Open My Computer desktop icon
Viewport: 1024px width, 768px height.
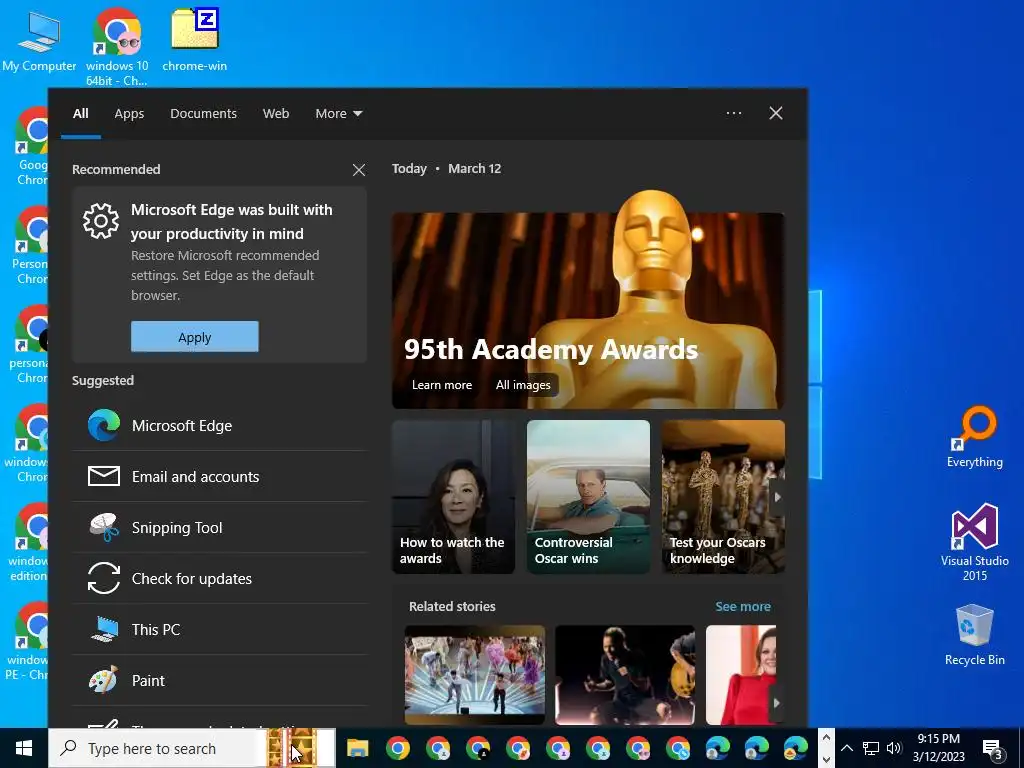(x=39, y=42)
